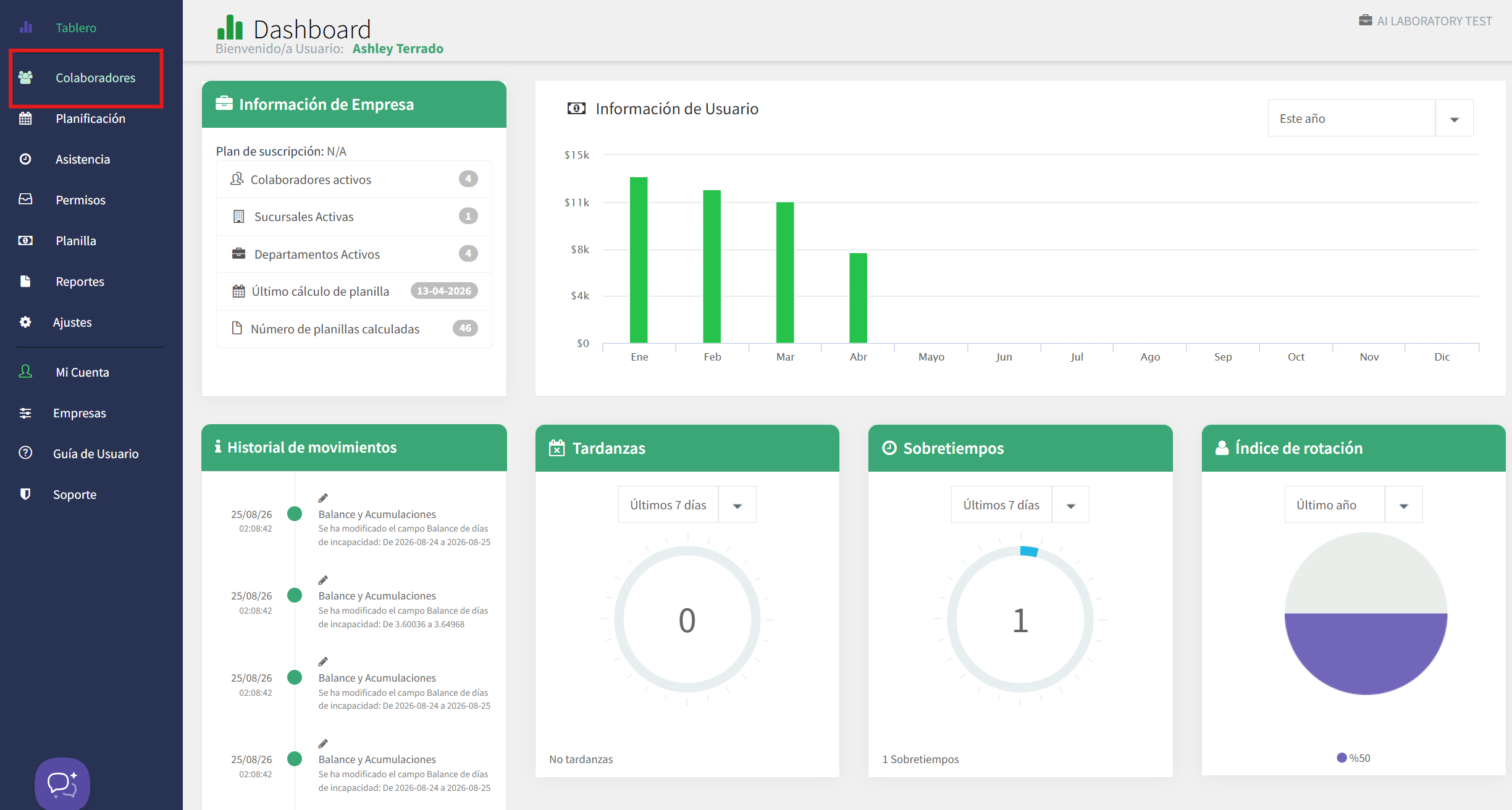Select Mi Cuenta in the sidebar
The width and height of the screenshot is (1512, 810).
(82, 372)
